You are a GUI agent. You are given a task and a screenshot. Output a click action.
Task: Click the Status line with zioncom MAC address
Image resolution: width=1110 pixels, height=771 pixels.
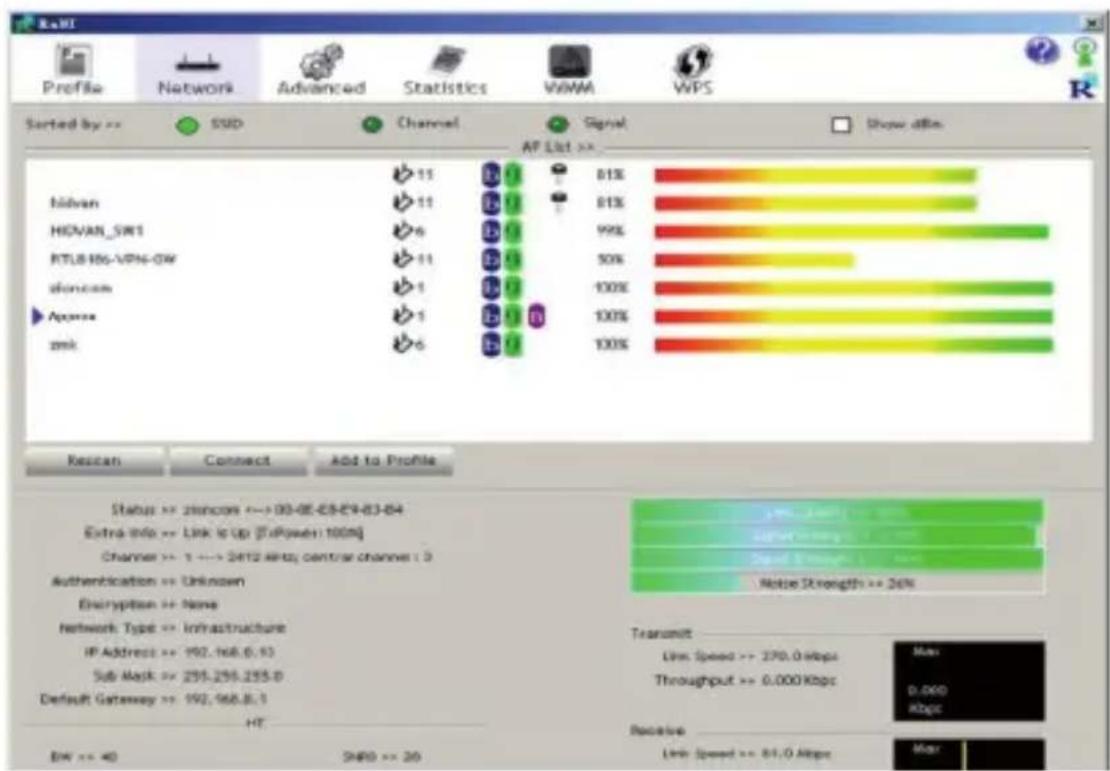[x=258, y=510]
